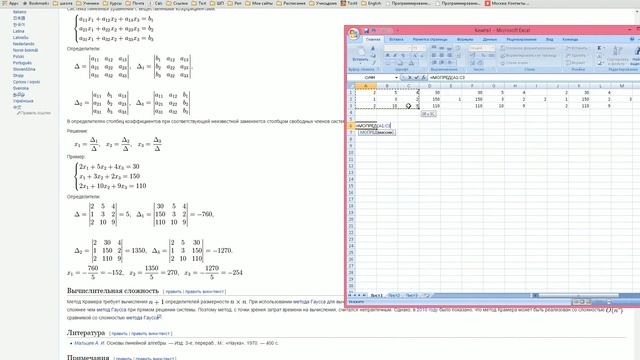The image size is (640, 360).
Task: Click the Insert function fx icon
Action: [424, 78]
